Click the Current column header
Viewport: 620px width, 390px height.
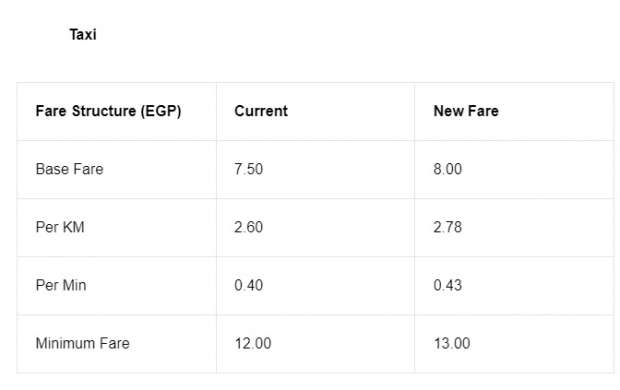coord(261,111)
